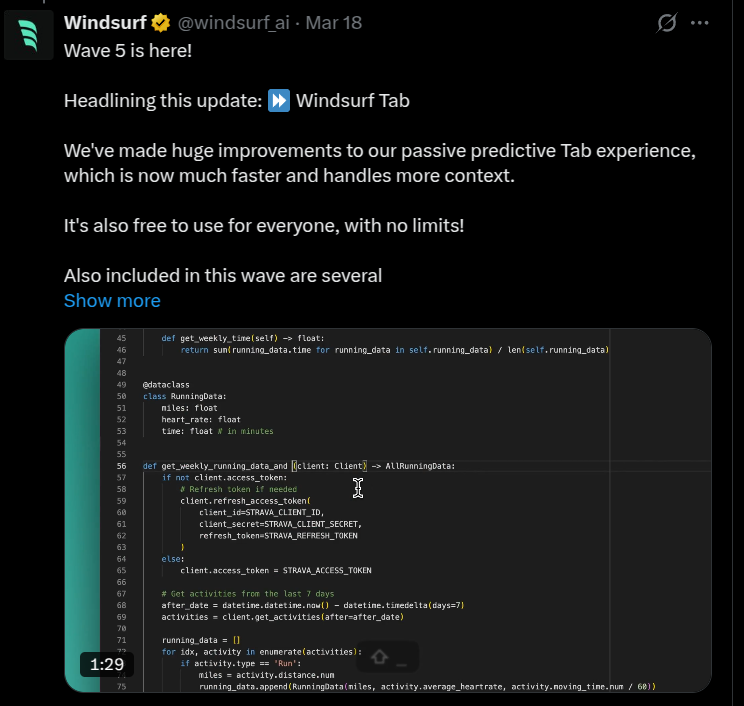Click the 1:29 video duration badge
Screen dimensions: 744x706
[x=107, y=664]
